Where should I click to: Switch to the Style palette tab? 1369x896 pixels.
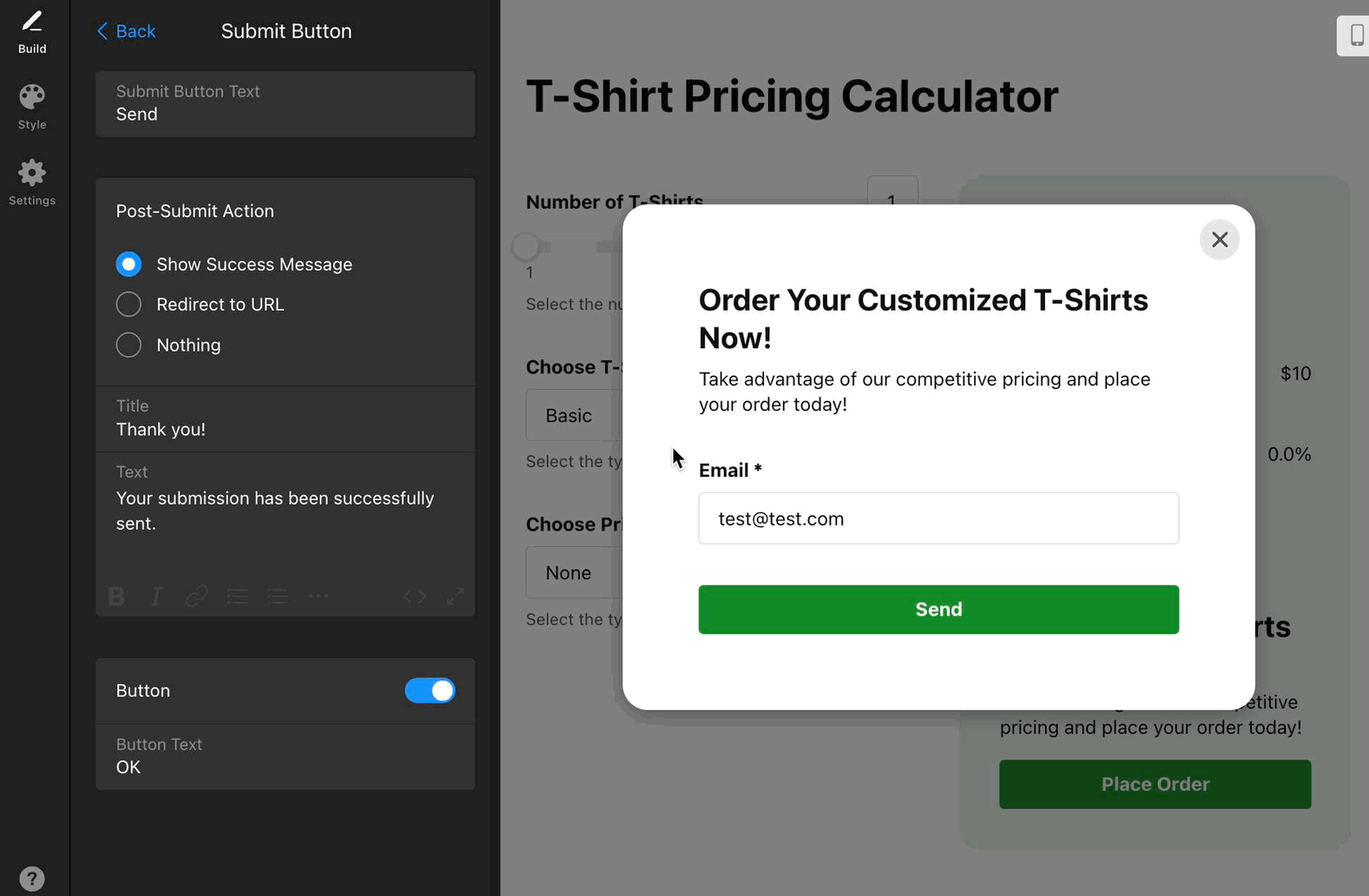tap(32, 107)
